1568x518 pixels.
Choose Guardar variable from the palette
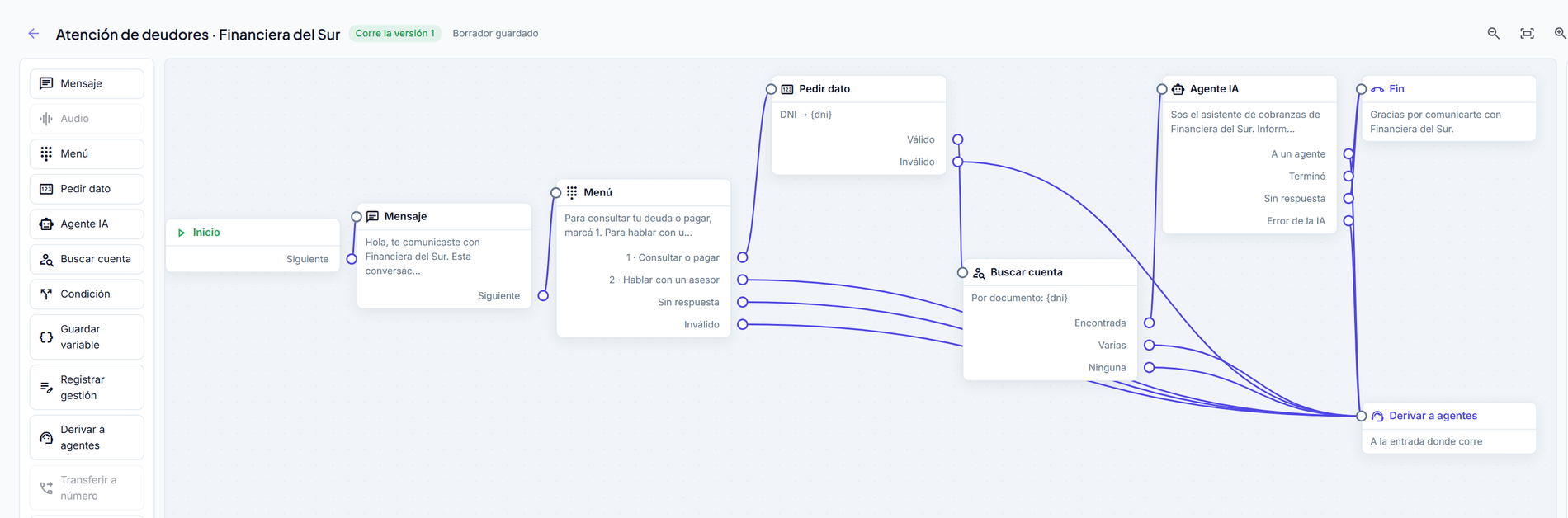pos(87,337)
